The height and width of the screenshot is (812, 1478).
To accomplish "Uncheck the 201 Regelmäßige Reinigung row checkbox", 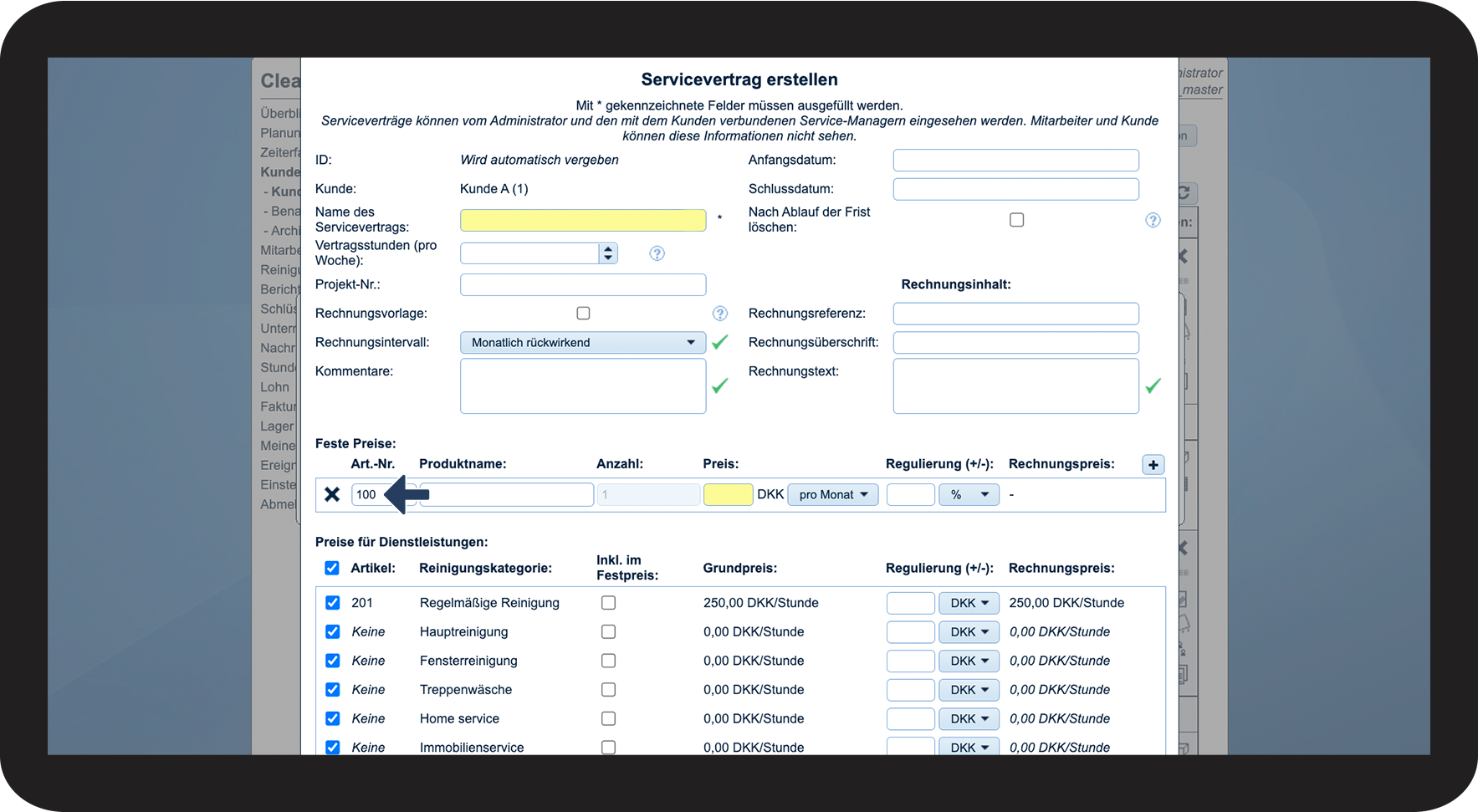I will pos(332,603).
